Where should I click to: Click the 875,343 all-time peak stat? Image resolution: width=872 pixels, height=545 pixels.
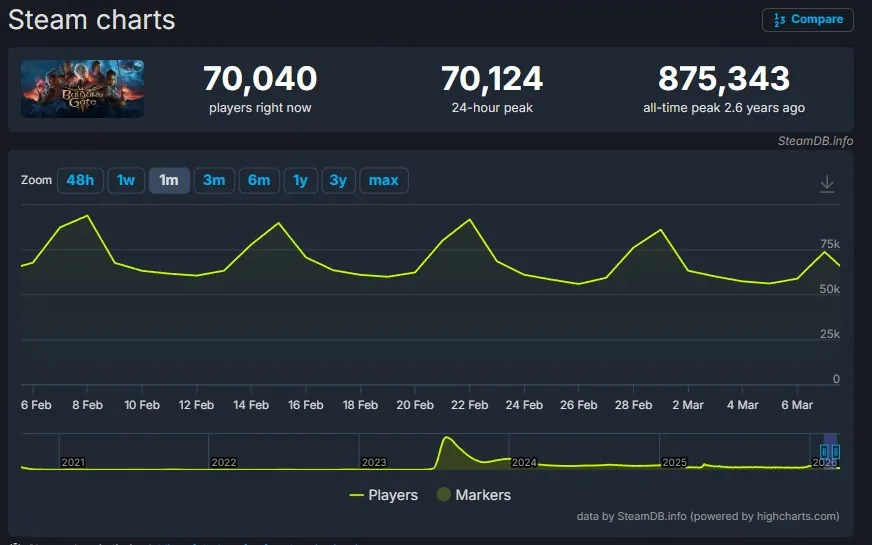point(723,78)
